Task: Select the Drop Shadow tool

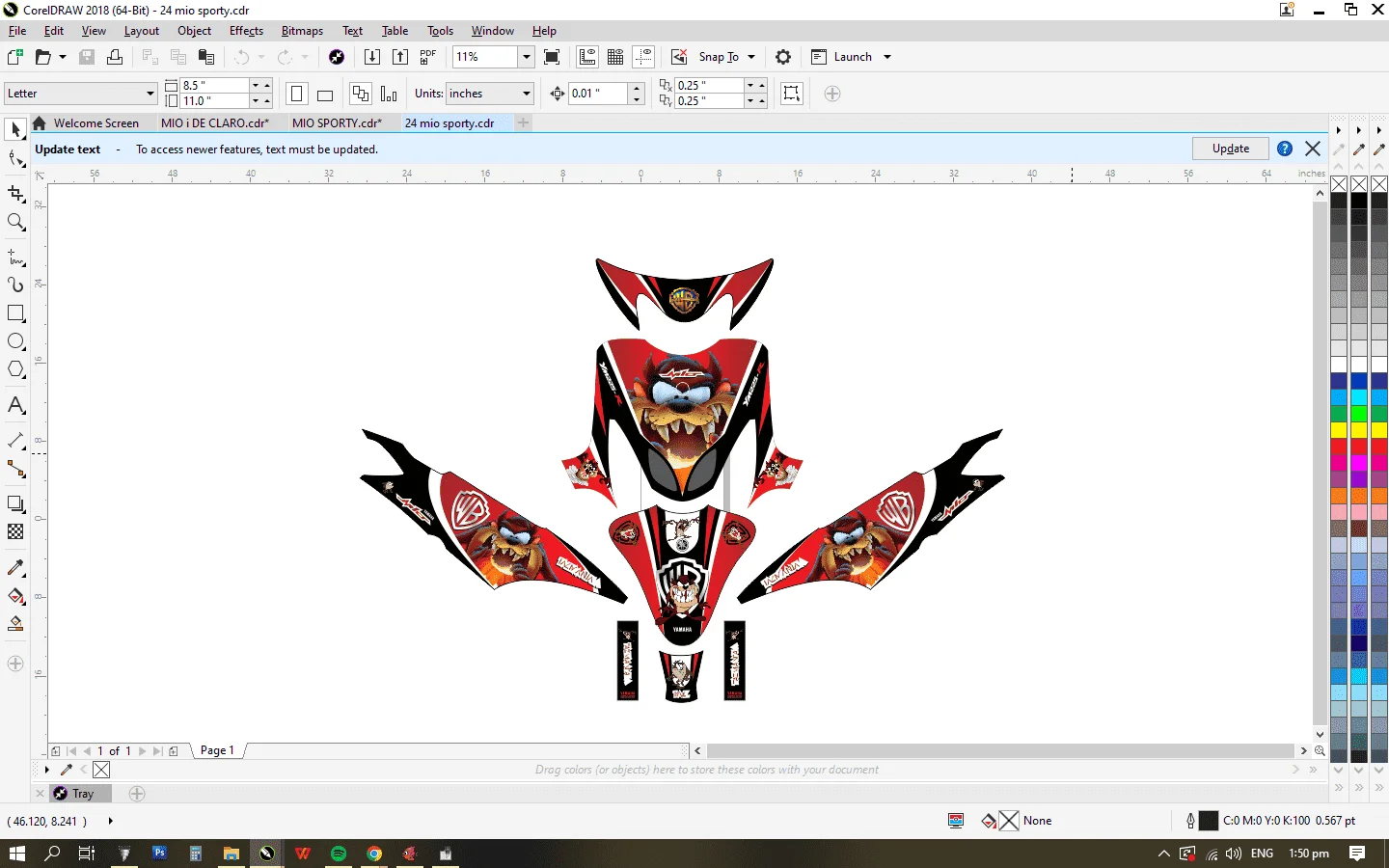Action: (15, 504)
